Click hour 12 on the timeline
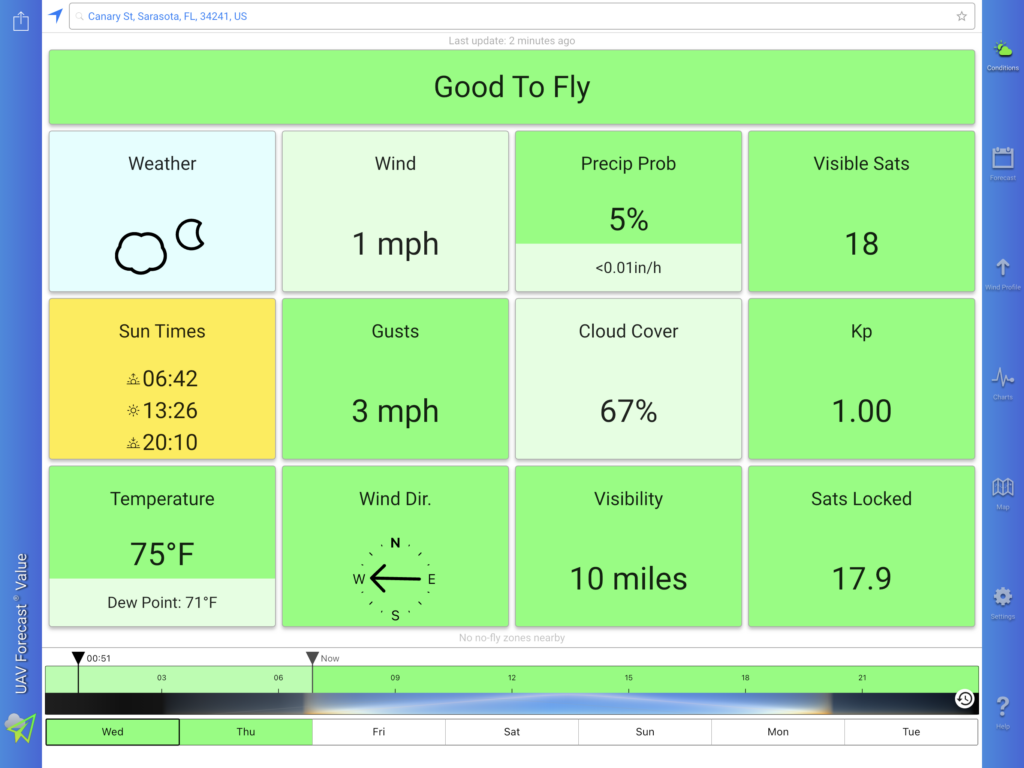Image resolution: width=1024 pixels, height=768 pixels. 512,678
